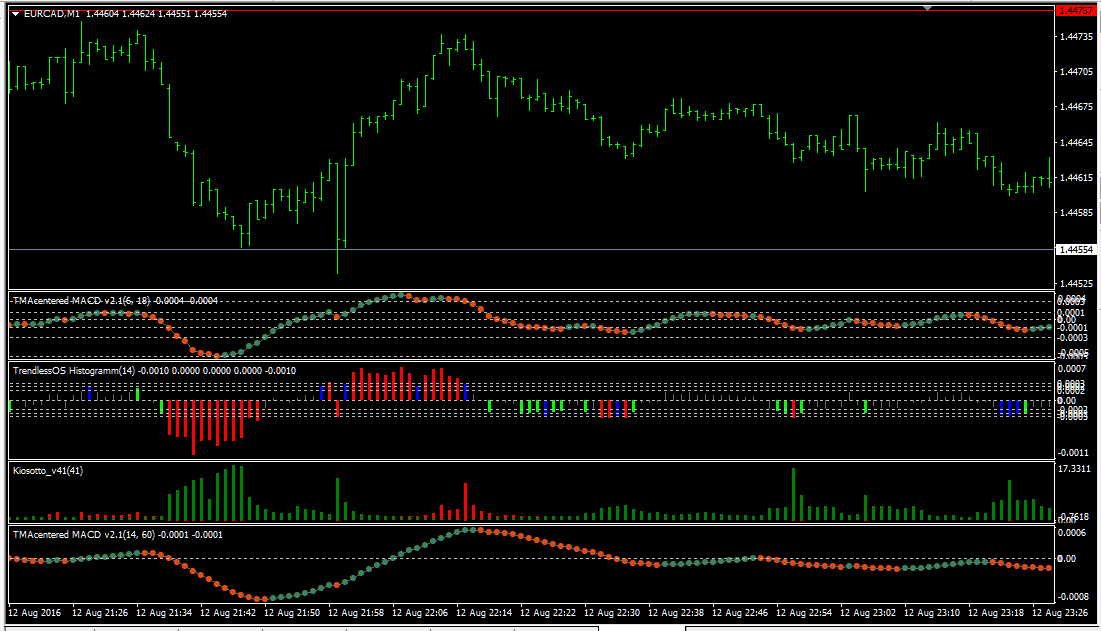Image resolution: width=1101 pixels, height=631 pixels.
Task: Click the 12 Aug 22:30 time label
Action: pos(612,613)
